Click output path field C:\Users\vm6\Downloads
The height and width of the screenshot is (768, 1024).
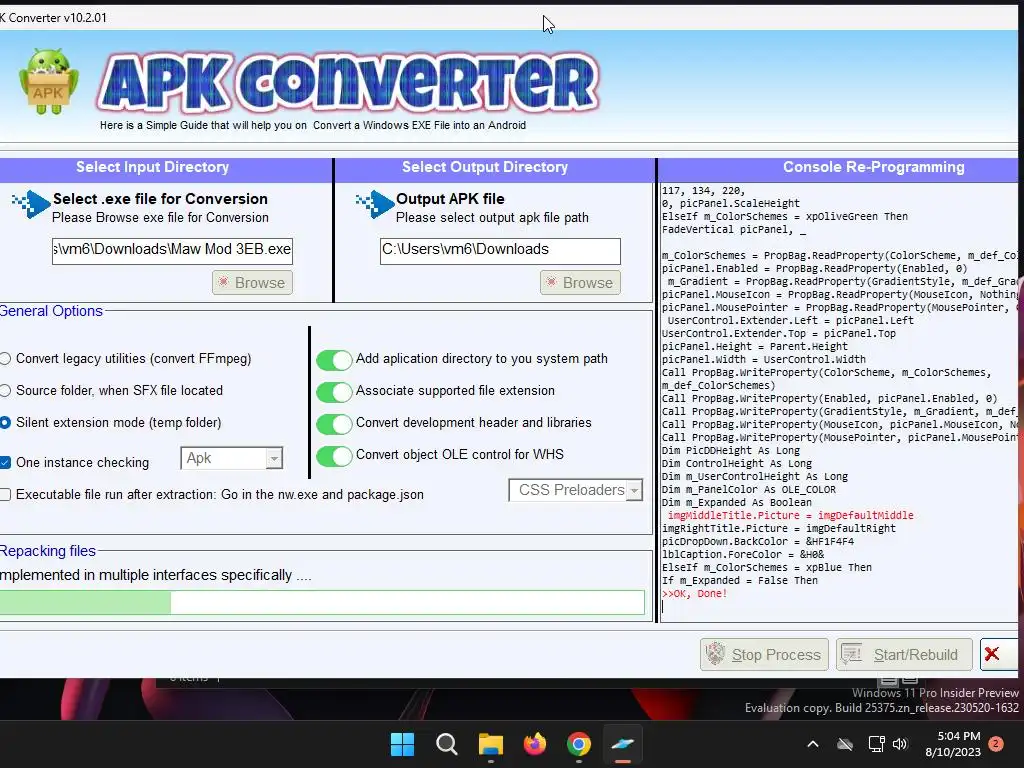(x=500, y=251)
